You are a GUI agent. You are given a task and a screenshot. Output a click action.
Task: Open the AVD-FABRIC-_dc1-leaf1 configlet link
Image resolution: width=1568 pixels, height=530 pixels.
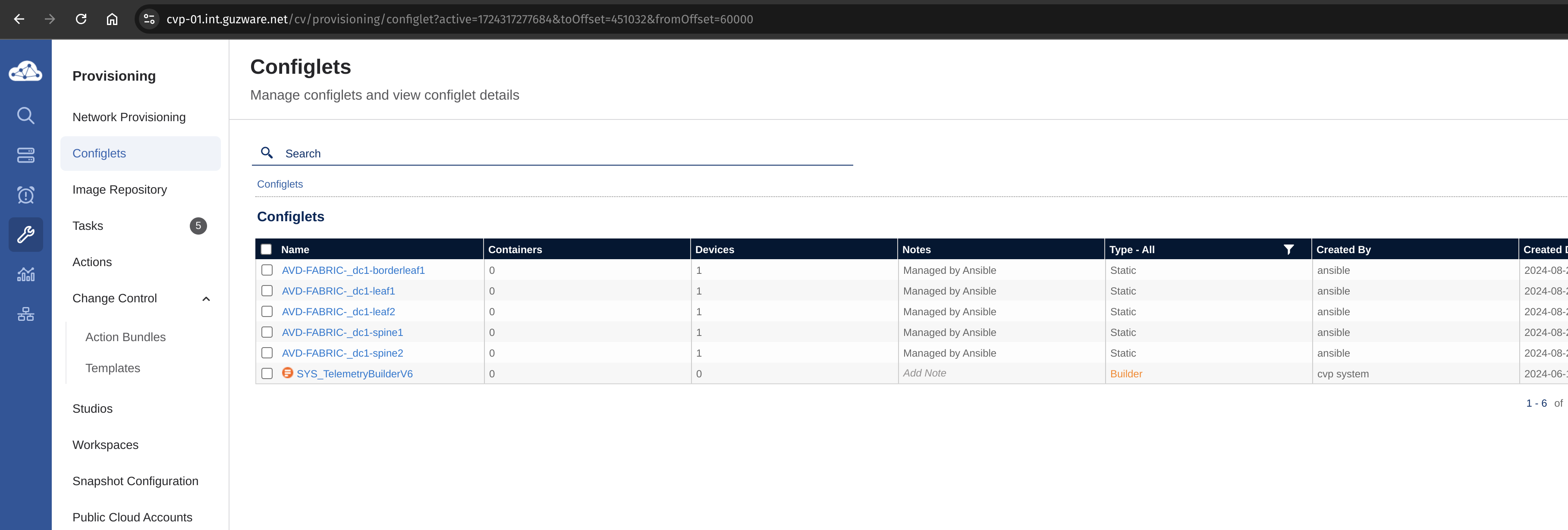339,291
